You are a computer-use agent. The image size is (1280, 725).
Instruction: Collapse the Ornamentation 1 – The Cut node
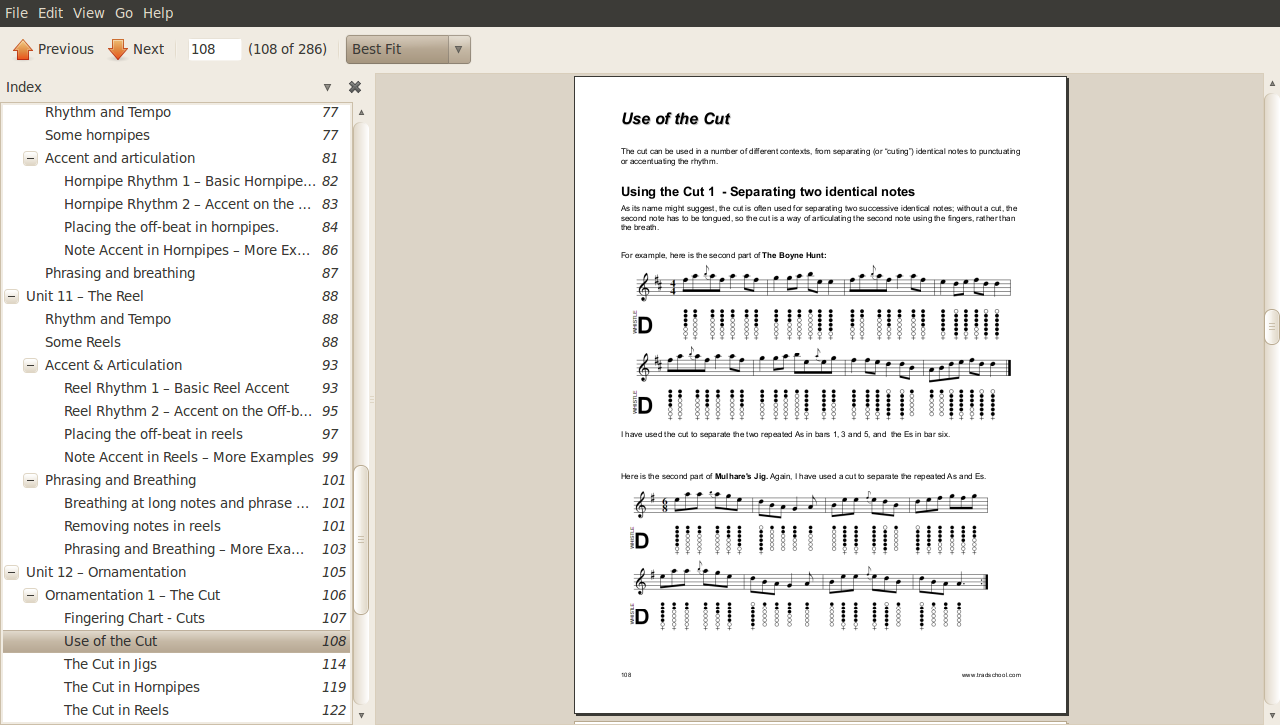coord(30,595)
